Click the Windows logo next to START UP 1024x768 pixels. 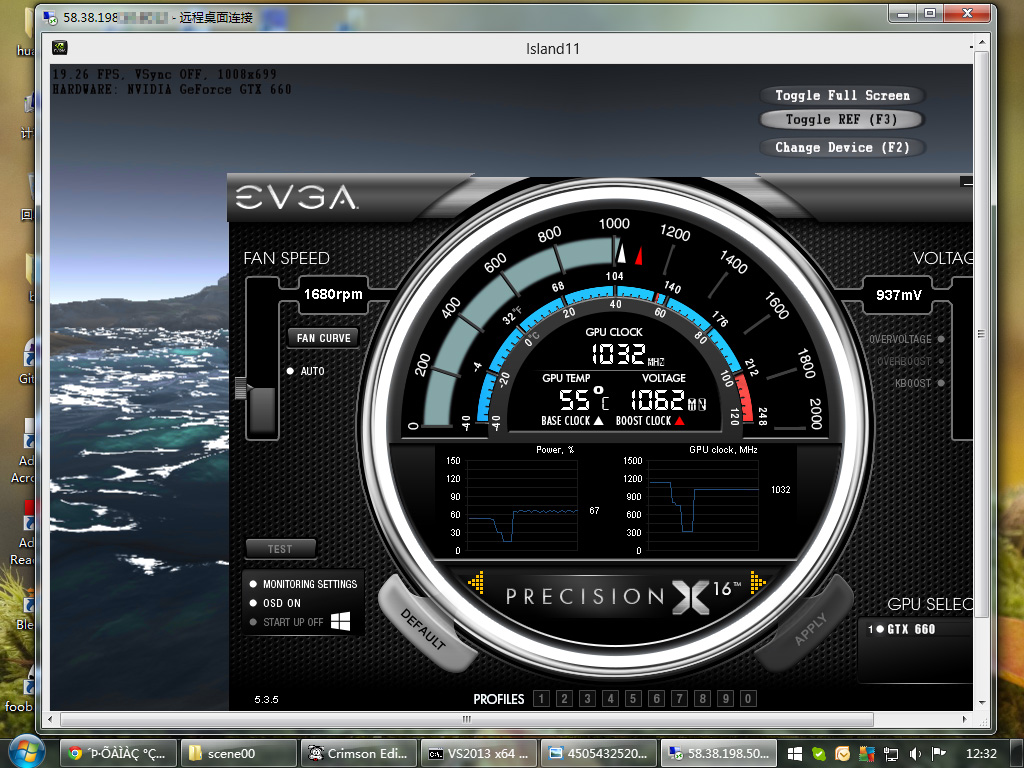(340, 621)
